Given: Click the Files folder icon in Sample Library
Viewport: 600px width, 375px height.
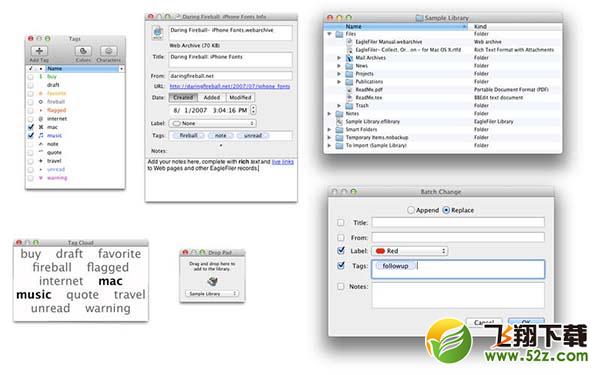Looking at the screenshot, I should pyautogui.click(x=339, y=34).
